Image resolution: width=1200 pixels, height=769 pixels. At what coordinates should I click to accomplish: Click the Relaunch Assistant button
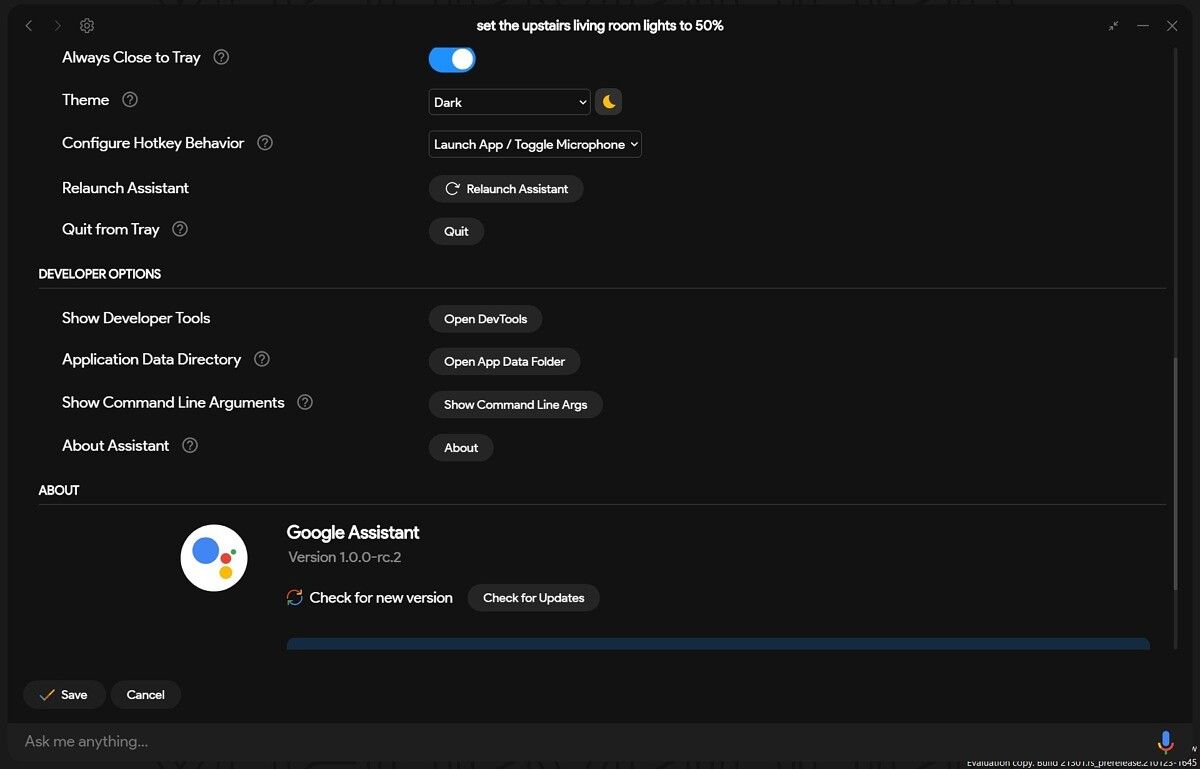[505, 188]
